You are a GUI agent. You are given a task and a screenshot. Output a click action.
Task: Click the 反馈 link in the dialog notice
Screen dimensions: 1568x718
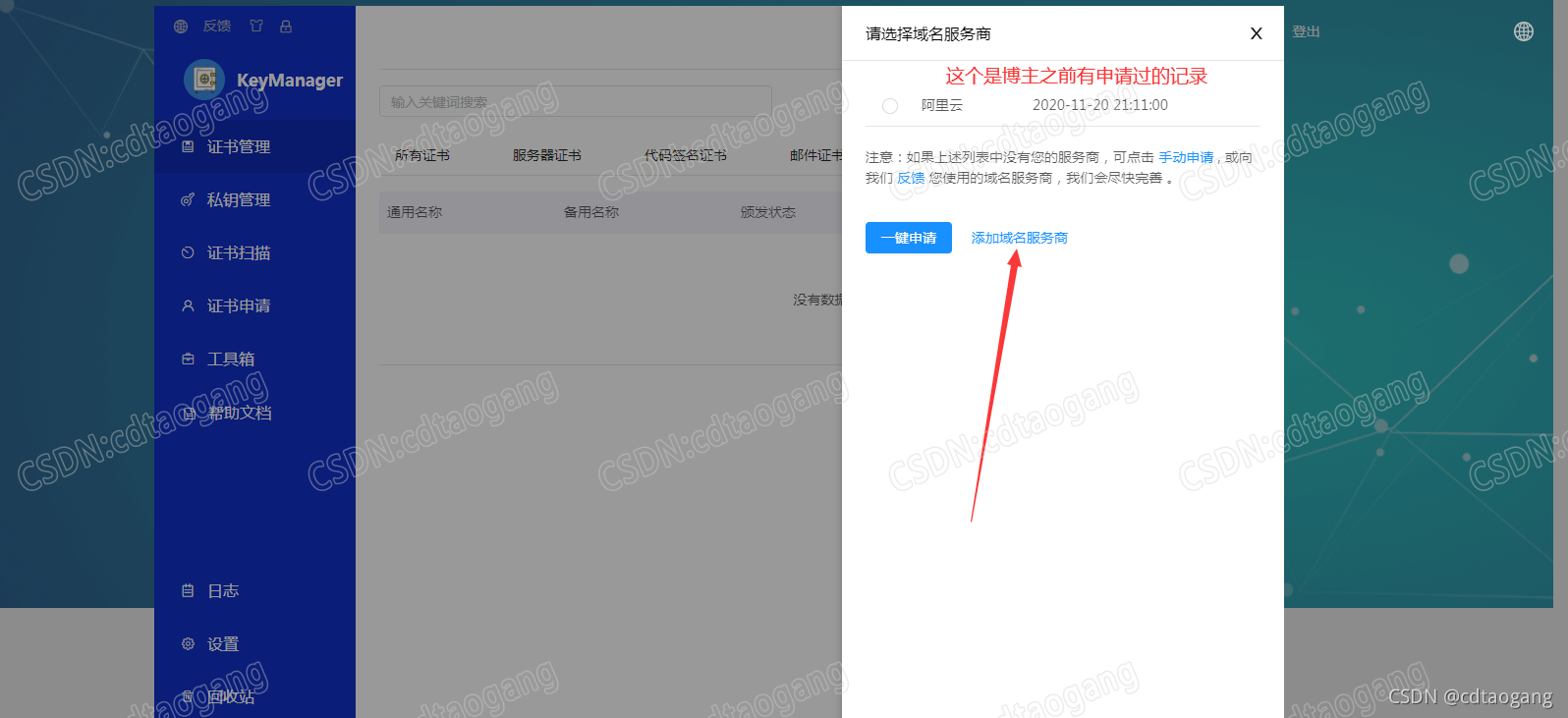(911, 178)
